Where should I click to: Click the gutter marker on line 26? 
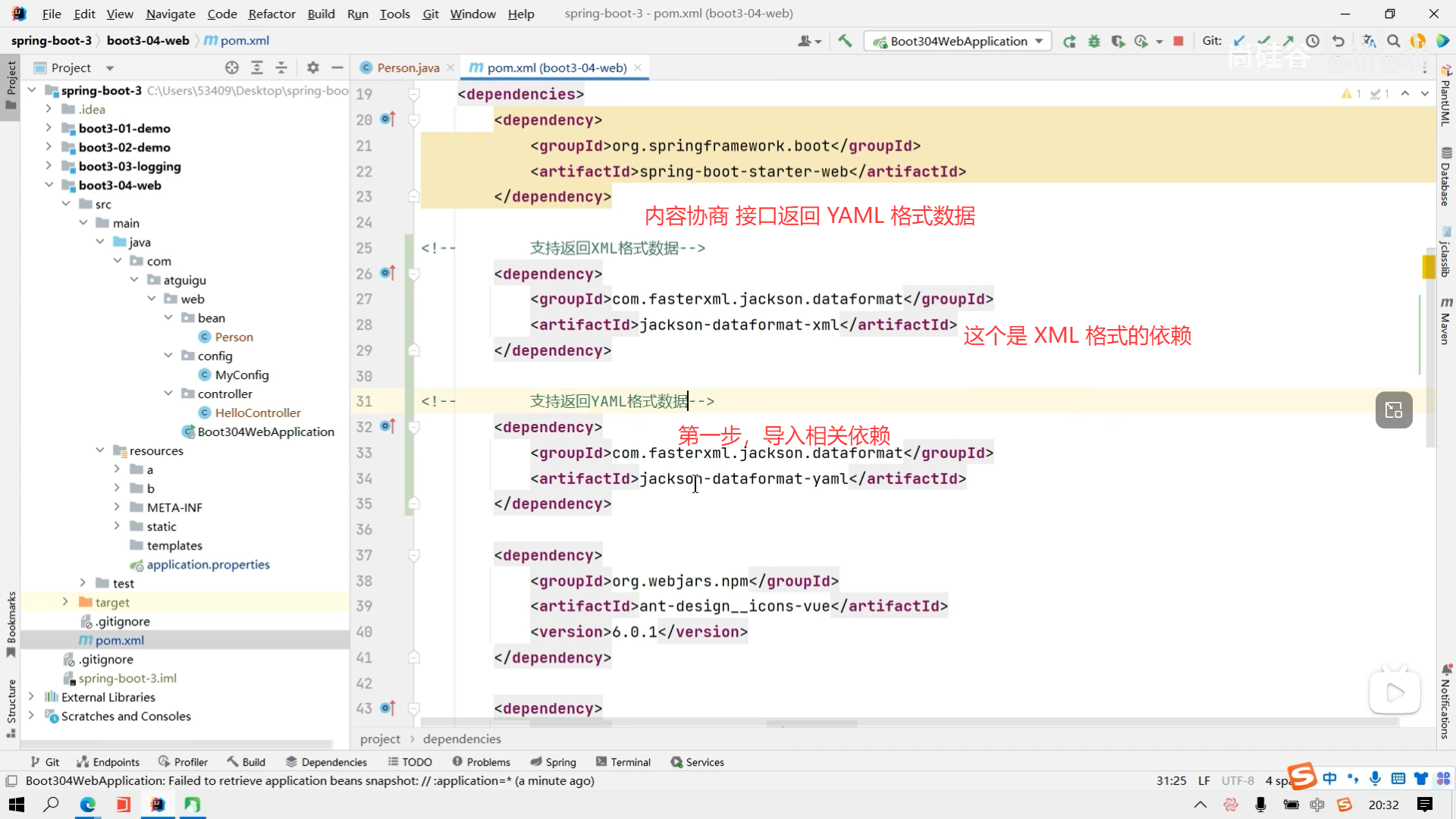[x=388, y=273]
